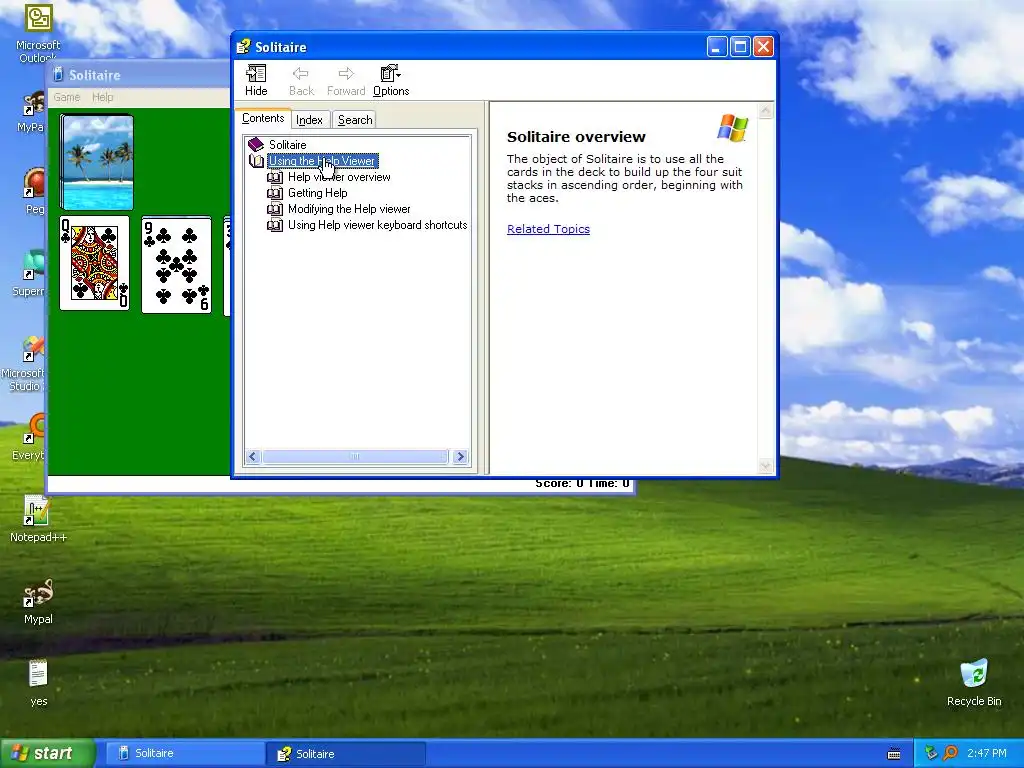Screen dimensions: 1024x768
Task: Click the 2:47 PM system clock
Action: coord(987,754)
